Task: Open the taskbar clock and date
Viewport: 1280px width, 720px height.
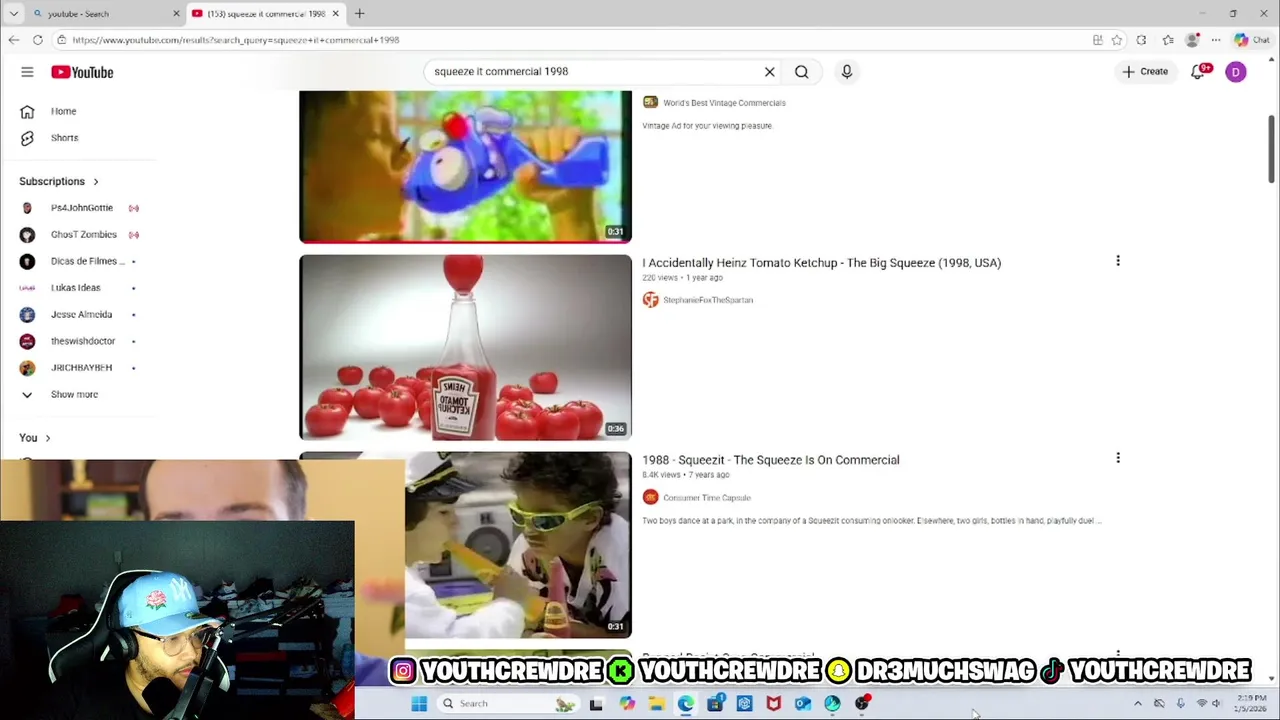Action: [x=1250, y=703]
